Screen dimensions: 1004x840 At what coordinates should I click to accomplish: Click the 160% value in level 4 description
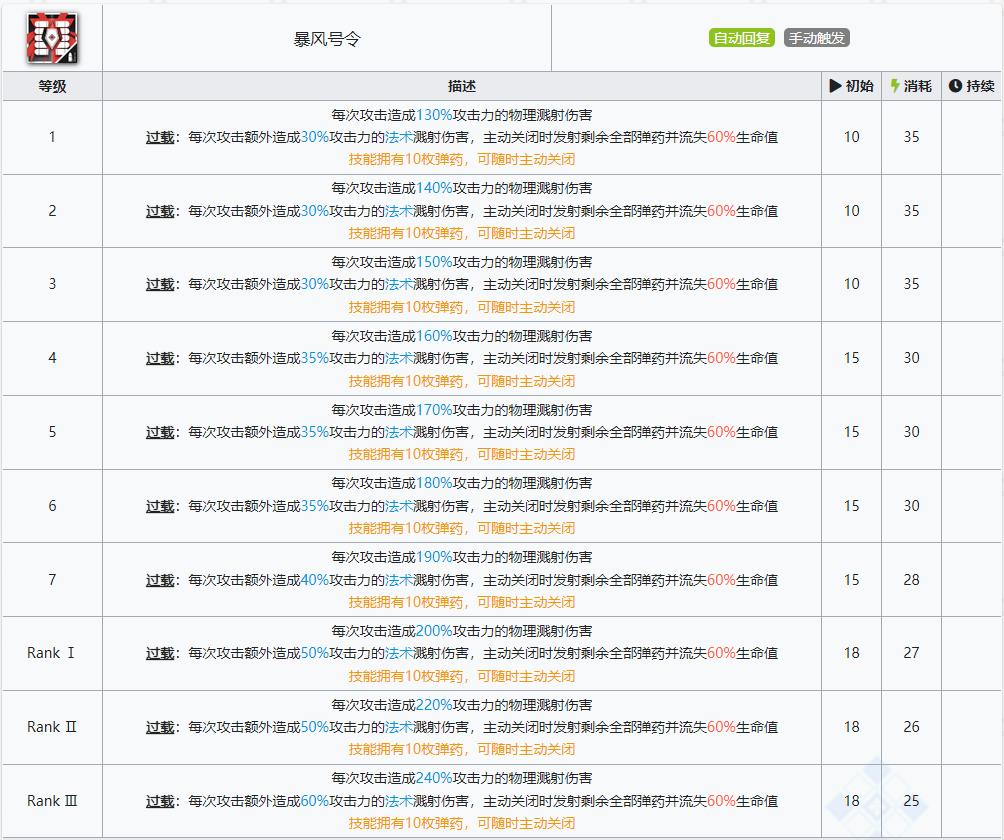tap(433, 336)
